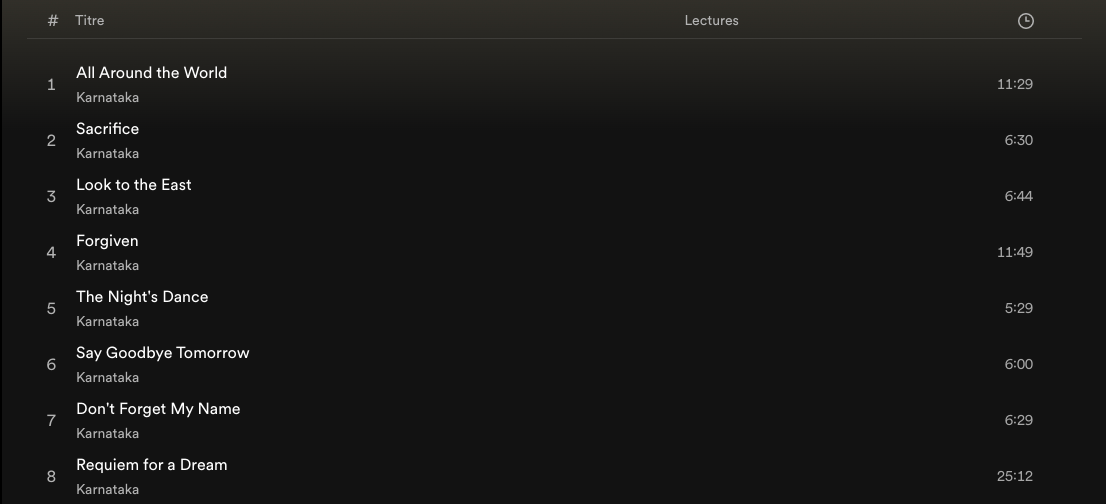
Task: Select the Forgiven track
Action: point(107,241)
